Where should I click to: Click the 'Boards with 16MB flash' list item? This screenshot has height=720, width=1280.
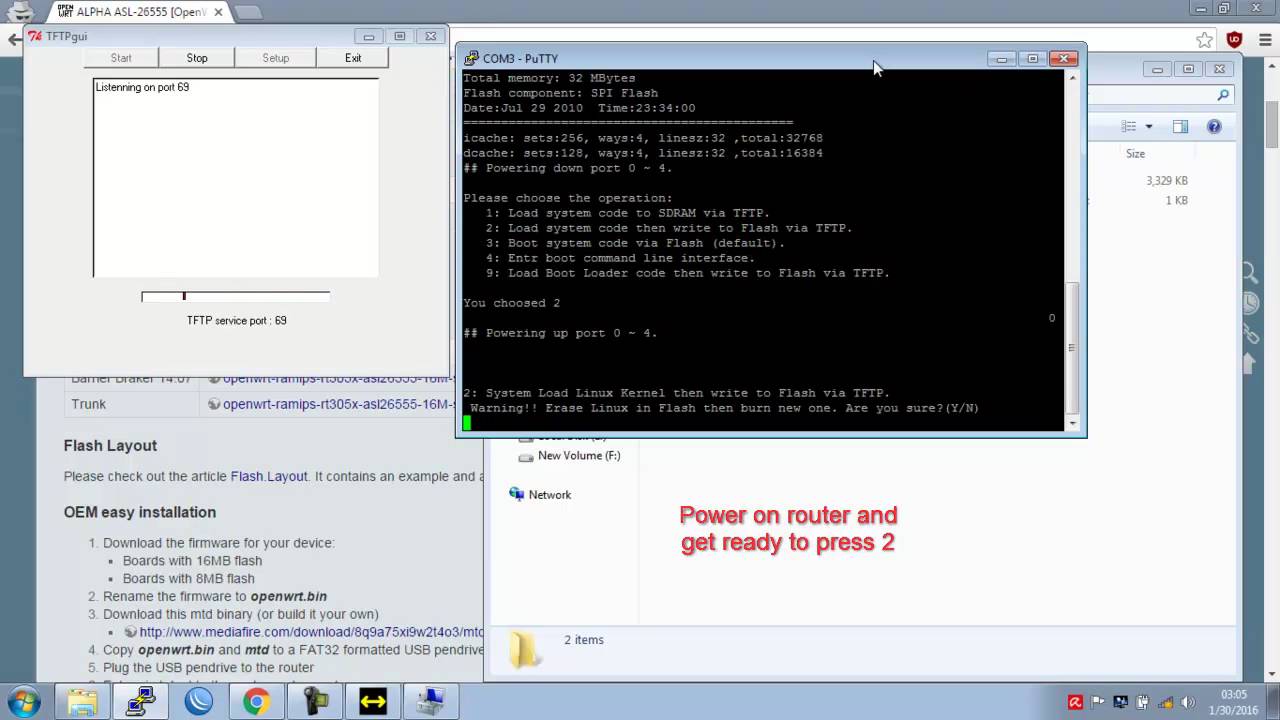click(x=192, y=561)
